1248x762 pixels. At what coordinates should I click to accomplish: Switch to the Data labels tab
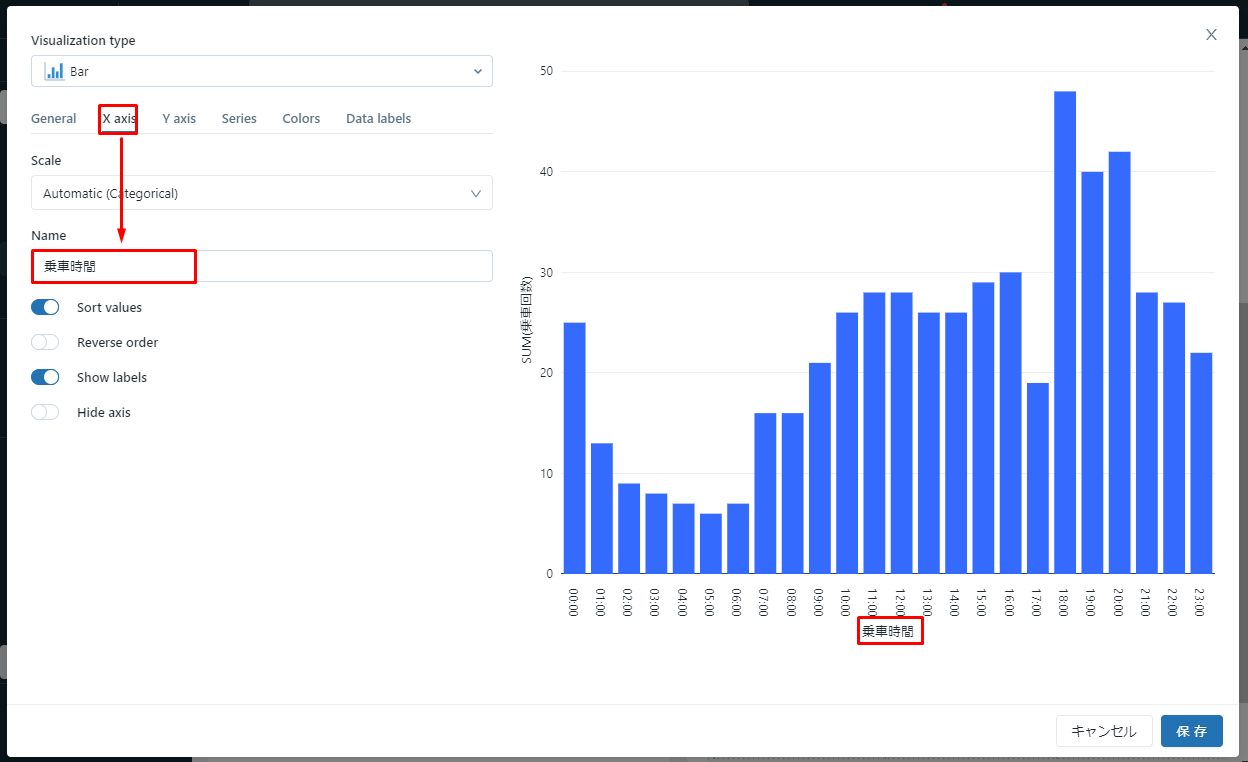tap(378, 119)
